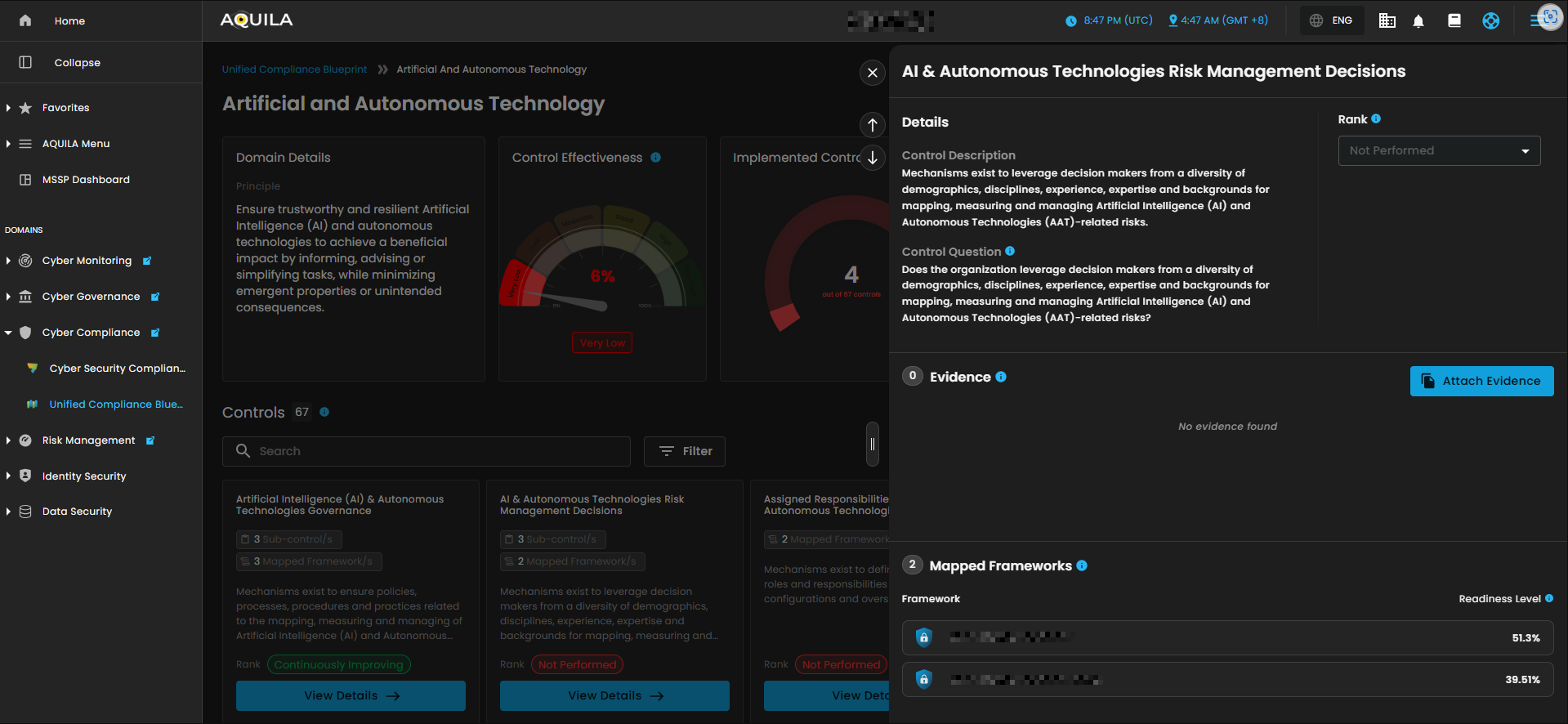
Task: Expand the Favorites section
Action: point(8,108)
